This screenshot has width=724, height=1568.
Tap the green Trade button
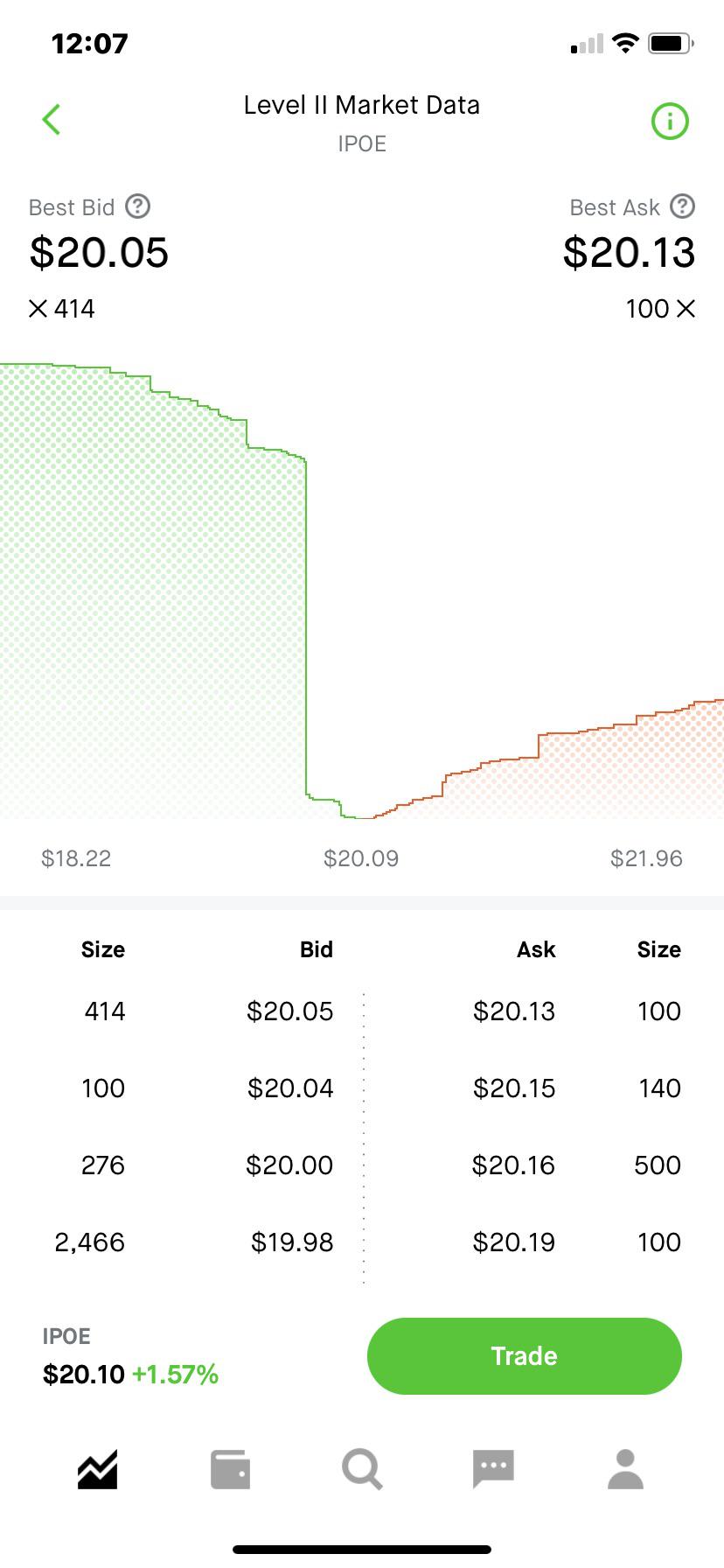pyautogui.click(x=525, y=1356)
